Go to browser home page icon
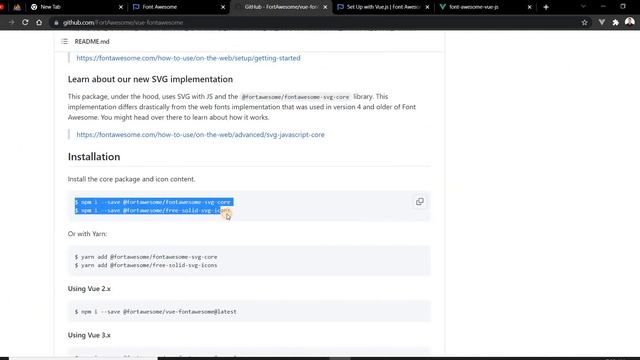The height and width of the screenshot is (360, 640). (x=39, y=22)
